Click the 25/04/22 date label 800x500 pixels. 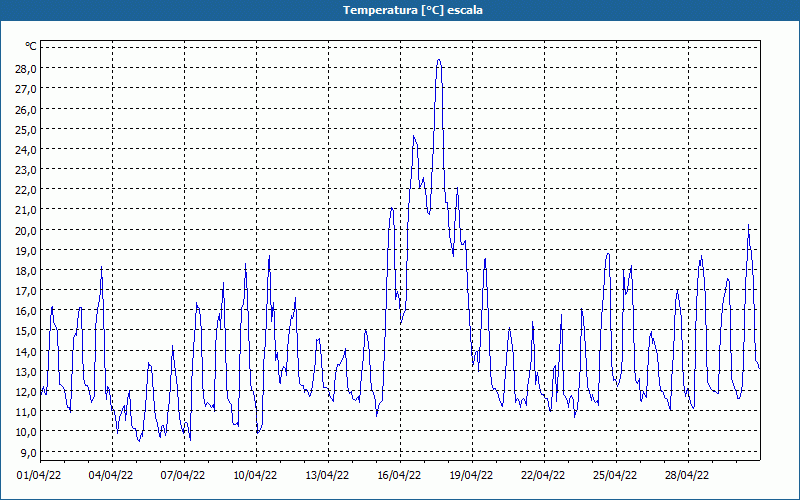point(615,475)
